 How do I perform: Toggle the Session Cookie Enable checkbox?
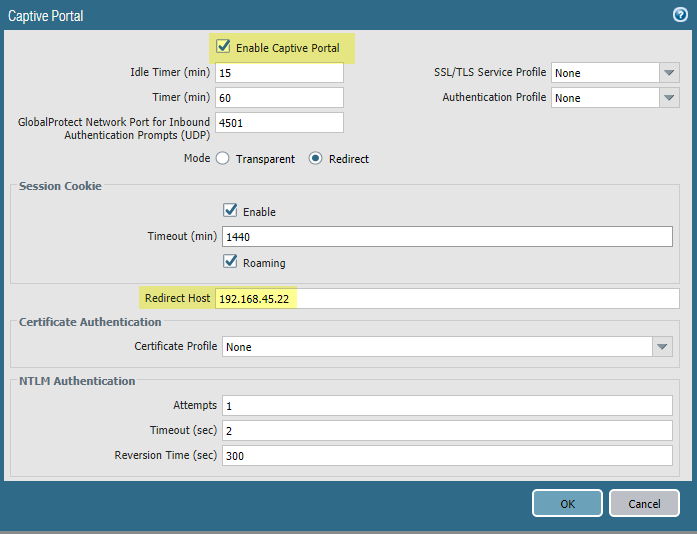(230, 211)
